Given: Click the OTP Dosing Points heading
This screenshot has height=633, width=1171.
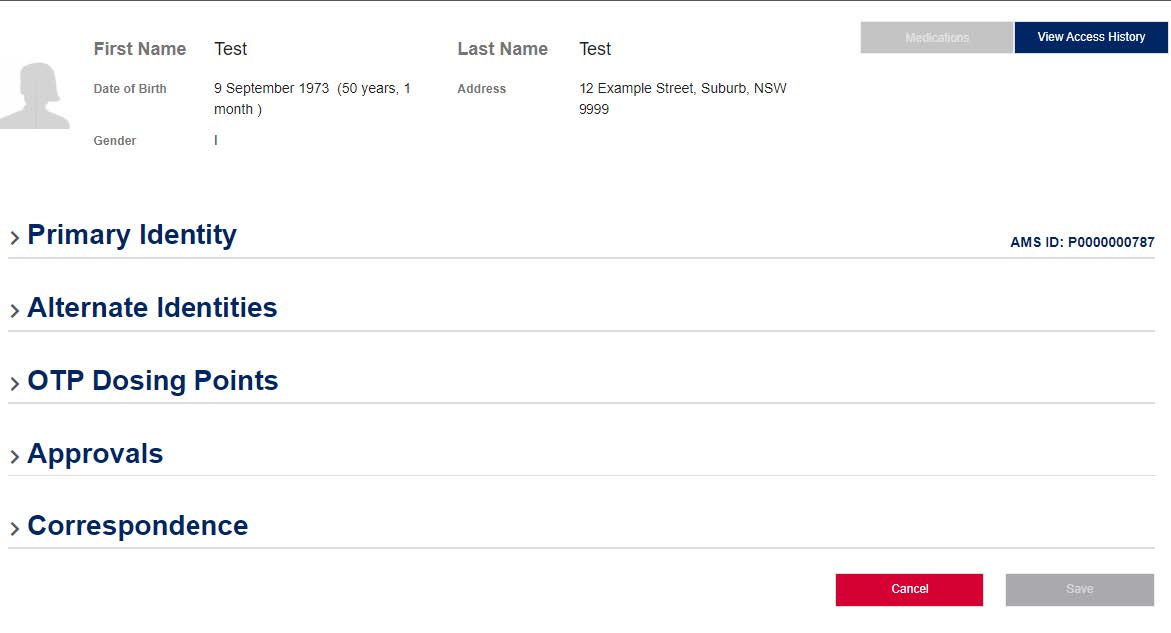Looking at the screenshot, I should [x=153, y=381].
